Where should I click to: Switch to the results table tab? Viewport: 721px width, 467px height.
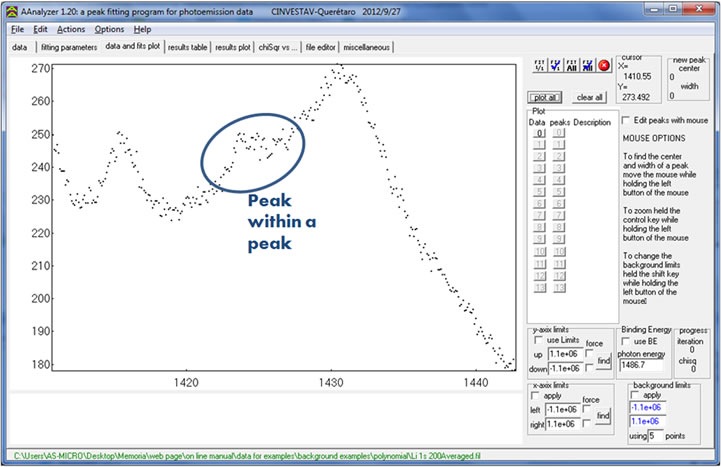187,47
